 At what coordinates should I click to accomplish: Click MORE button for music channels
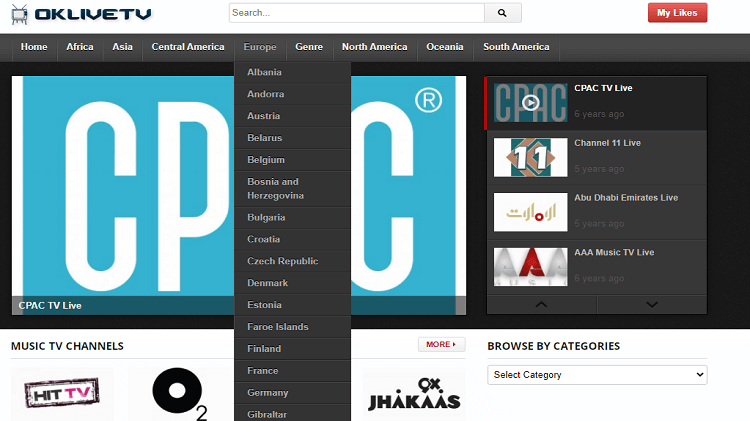click(x=441, y=344)
